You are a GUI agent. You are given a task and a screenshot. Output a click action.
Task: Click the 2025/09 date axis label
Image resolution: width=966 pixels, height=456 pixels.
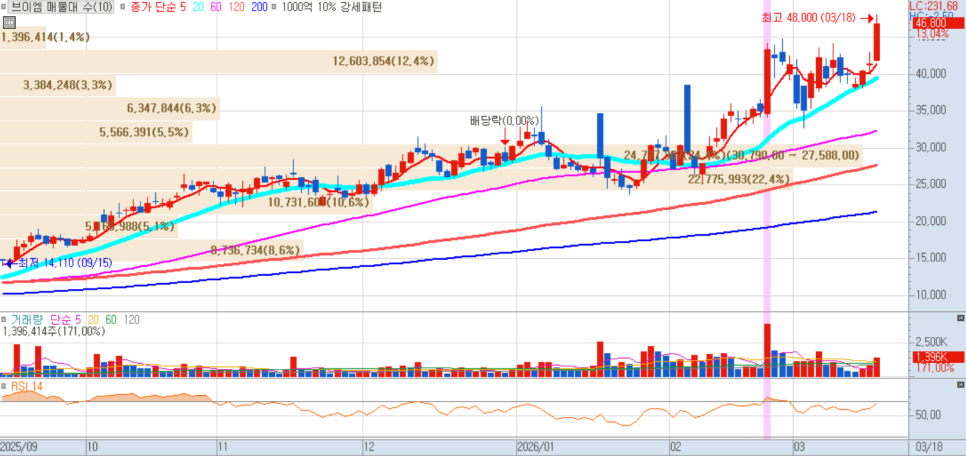click(x=18, y=446)
